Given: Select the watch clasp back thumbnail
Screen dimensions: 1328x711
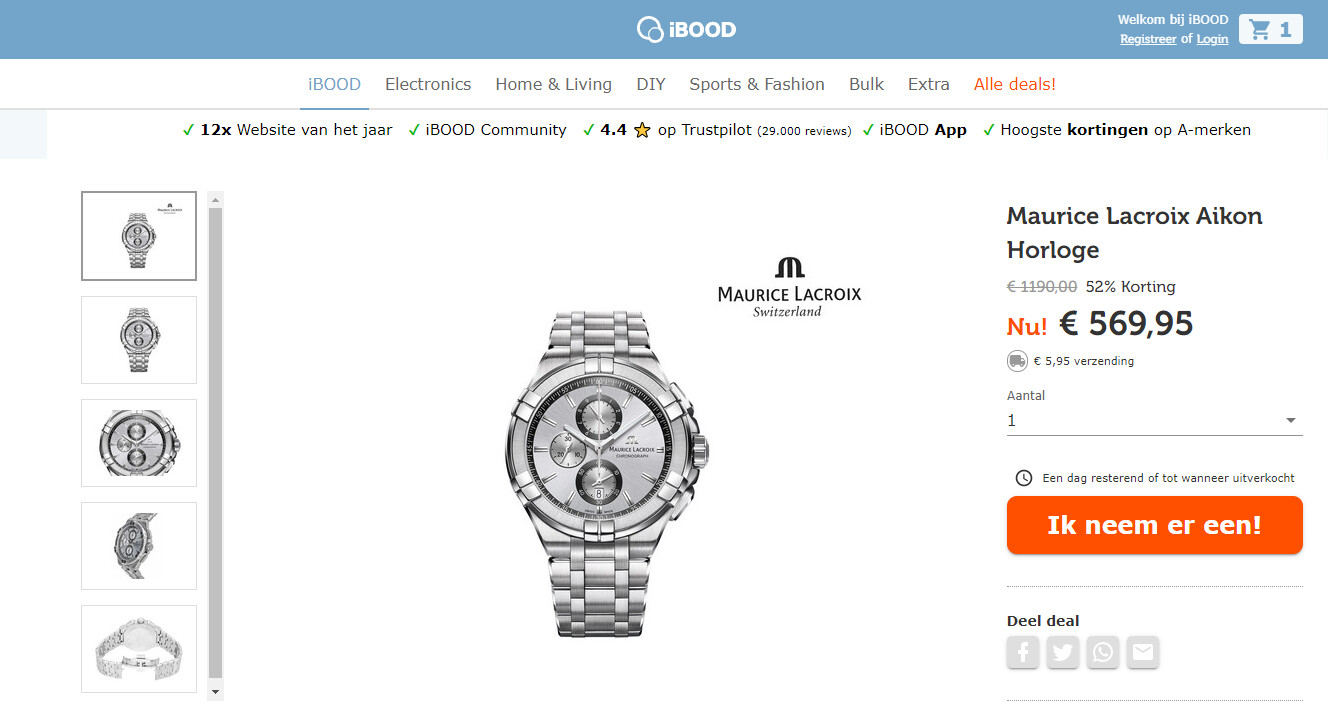Looking at the screenshot, I should (139, 649).
